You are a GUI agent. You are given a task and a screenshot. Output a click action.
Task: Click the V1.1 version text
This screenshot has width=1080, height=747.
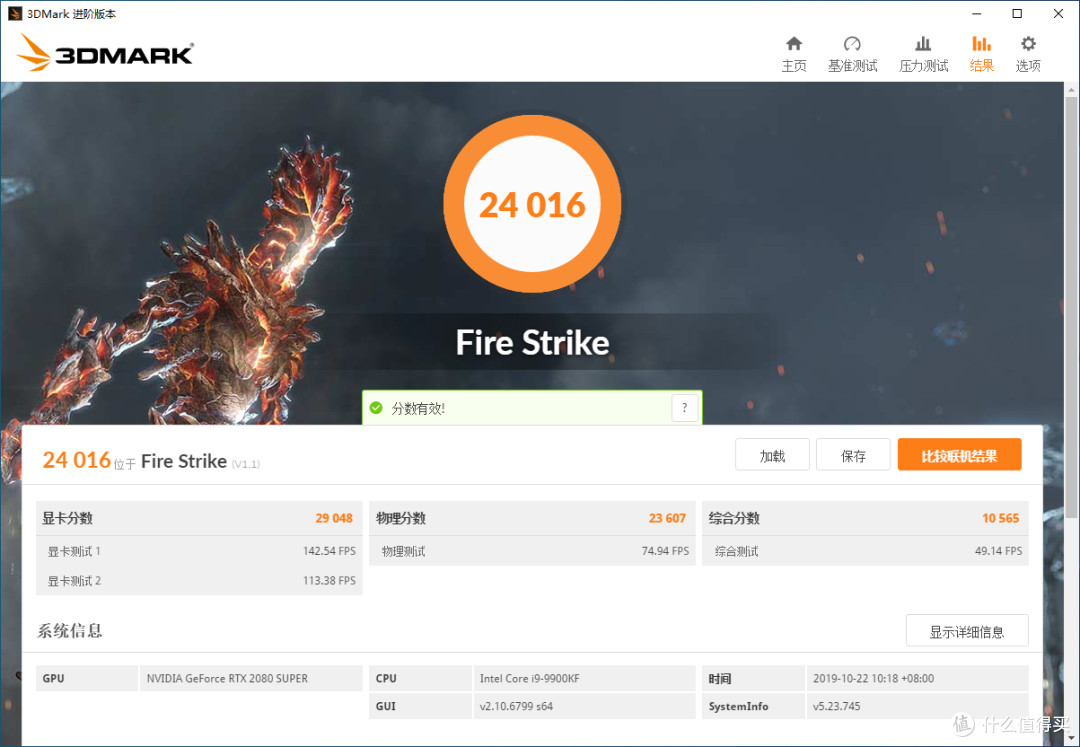tap(246, 464)
